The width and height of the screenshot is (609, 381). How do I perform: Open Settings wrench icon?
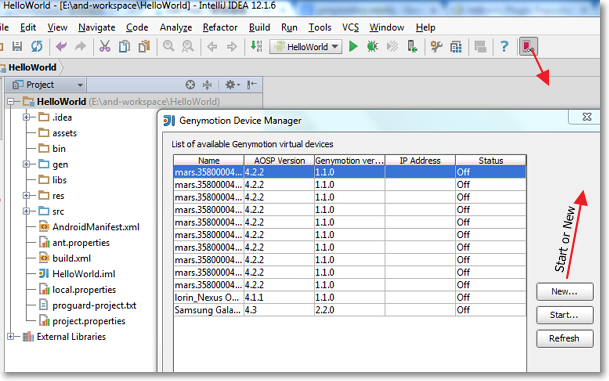tap(436, 47)
